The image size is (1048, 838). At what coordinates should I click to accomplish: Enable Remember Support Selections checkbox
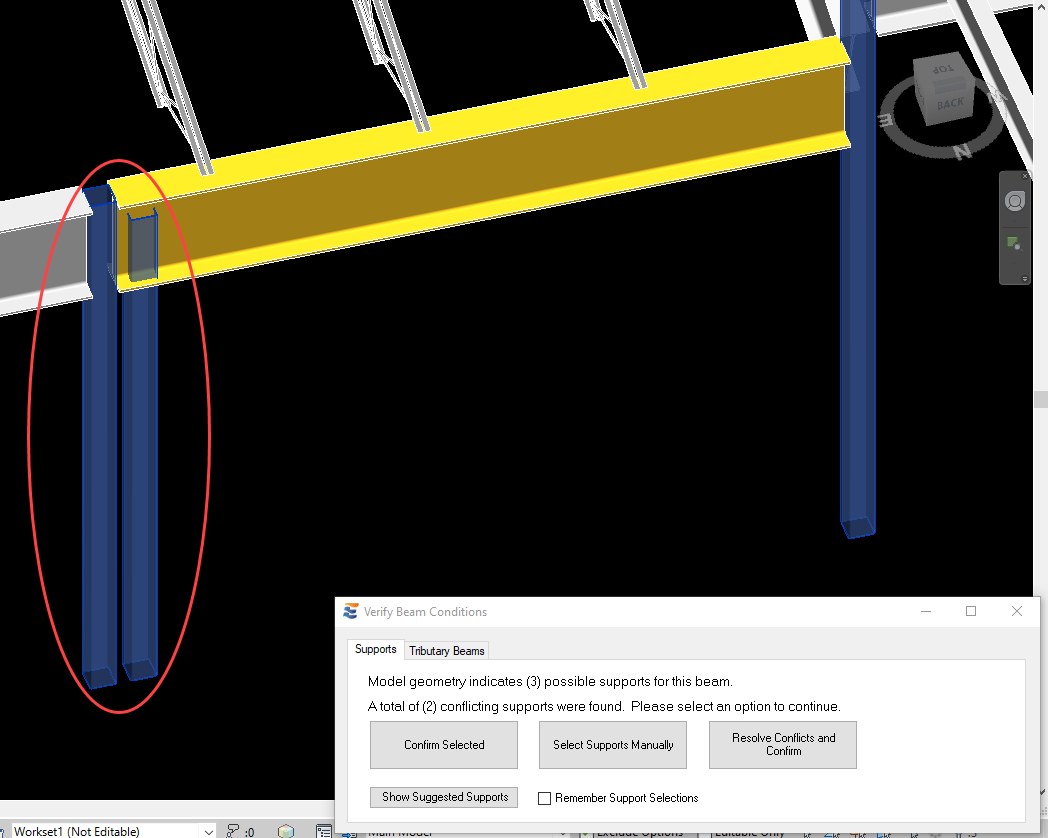(545, 798)
